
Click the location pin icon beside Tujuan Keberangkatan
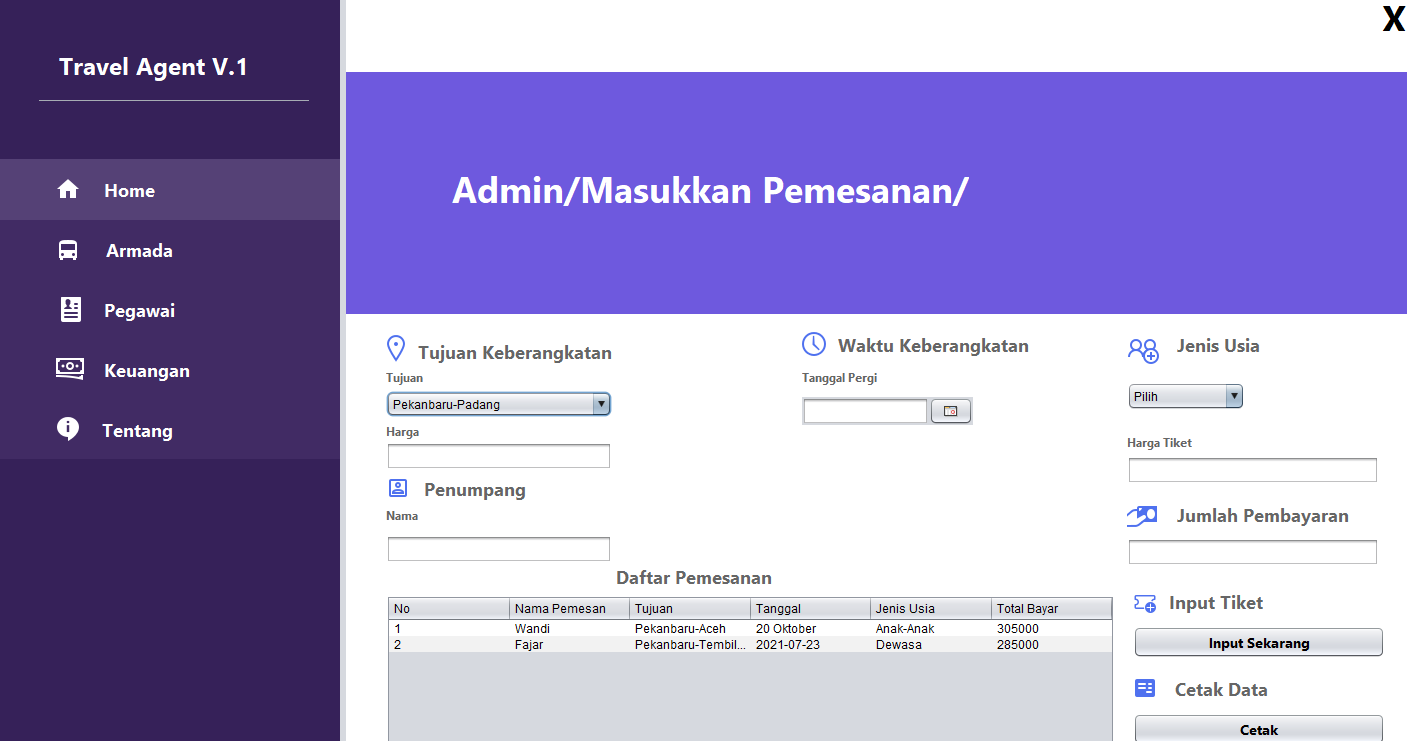(396, 349)
